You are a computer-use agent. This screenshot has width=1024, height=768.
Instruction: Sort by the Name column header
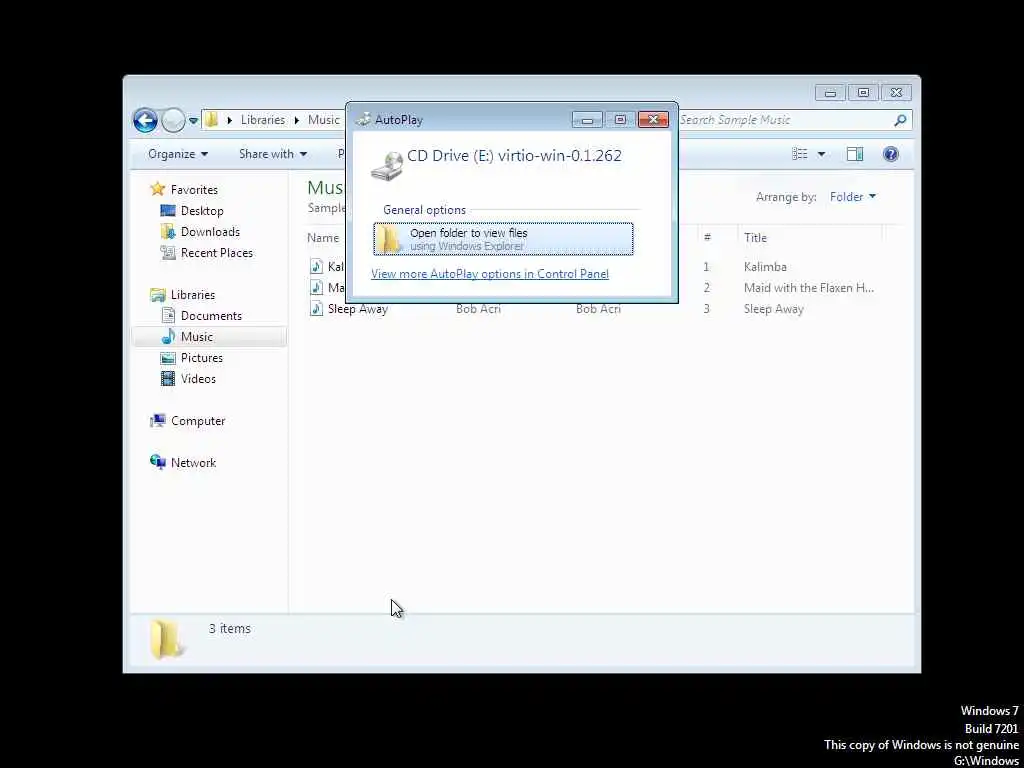coord(323,238)
